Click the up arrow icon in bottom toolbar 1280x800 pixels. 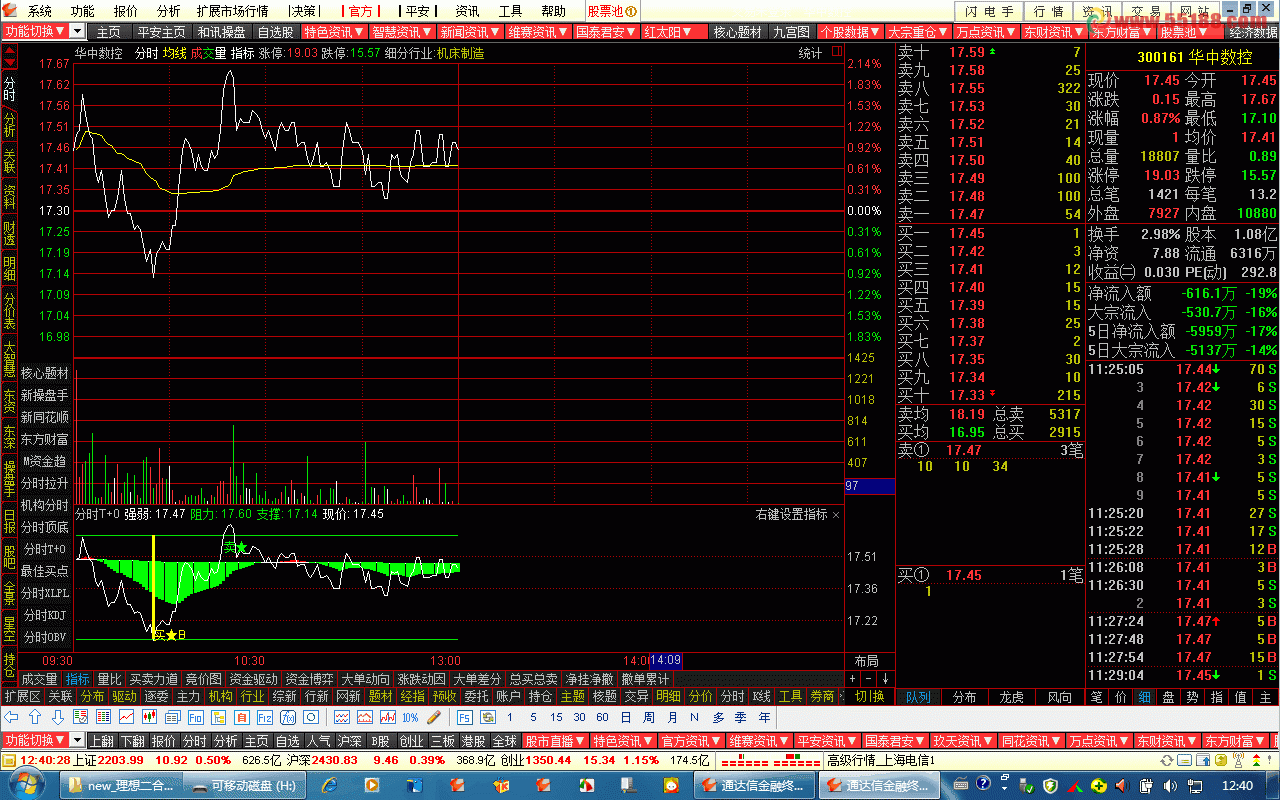click(x=35, y=717)
